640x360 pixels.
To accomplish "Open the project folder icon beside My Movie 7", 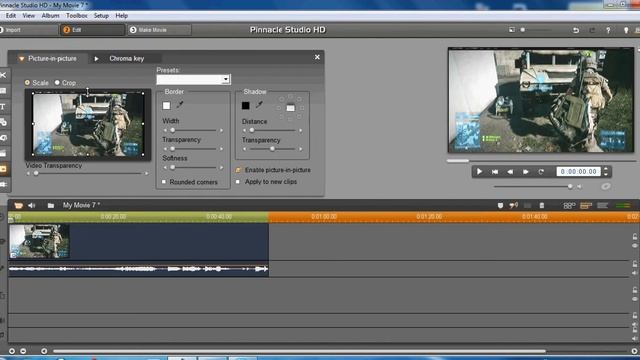I will [x=51, y=205].
